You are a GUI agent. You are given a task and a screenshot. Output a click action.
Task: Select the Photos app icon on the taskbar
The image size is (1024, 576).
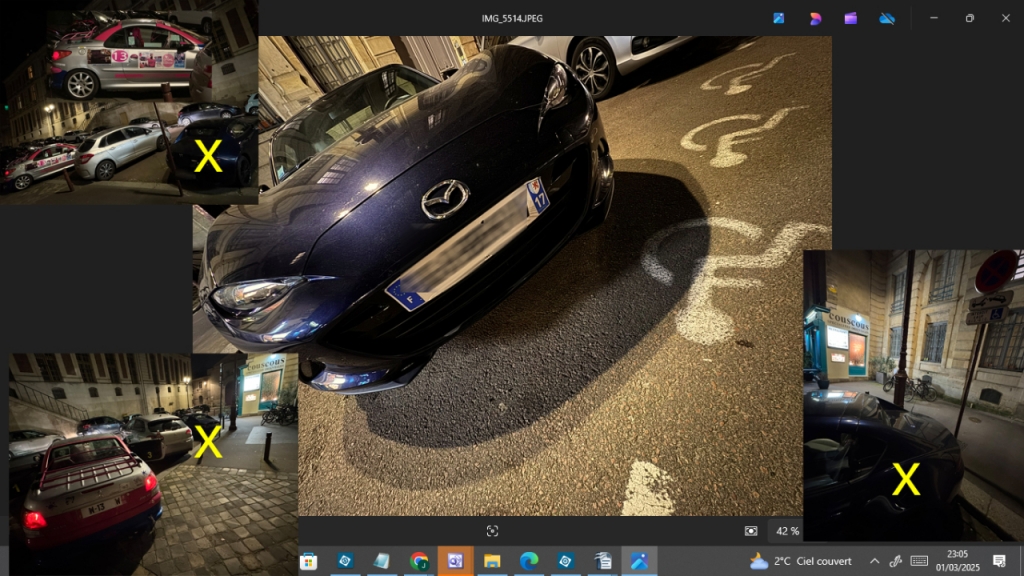tap(639, 561)
